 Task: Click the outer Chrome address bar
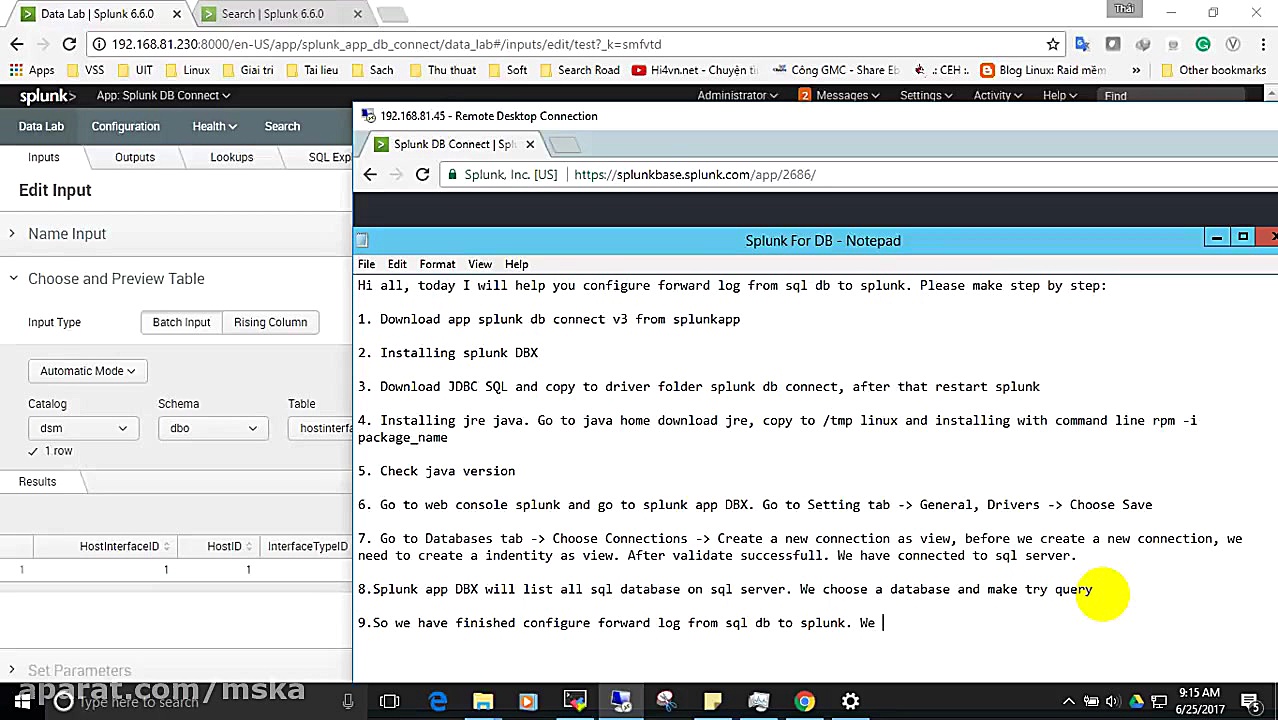570,44
